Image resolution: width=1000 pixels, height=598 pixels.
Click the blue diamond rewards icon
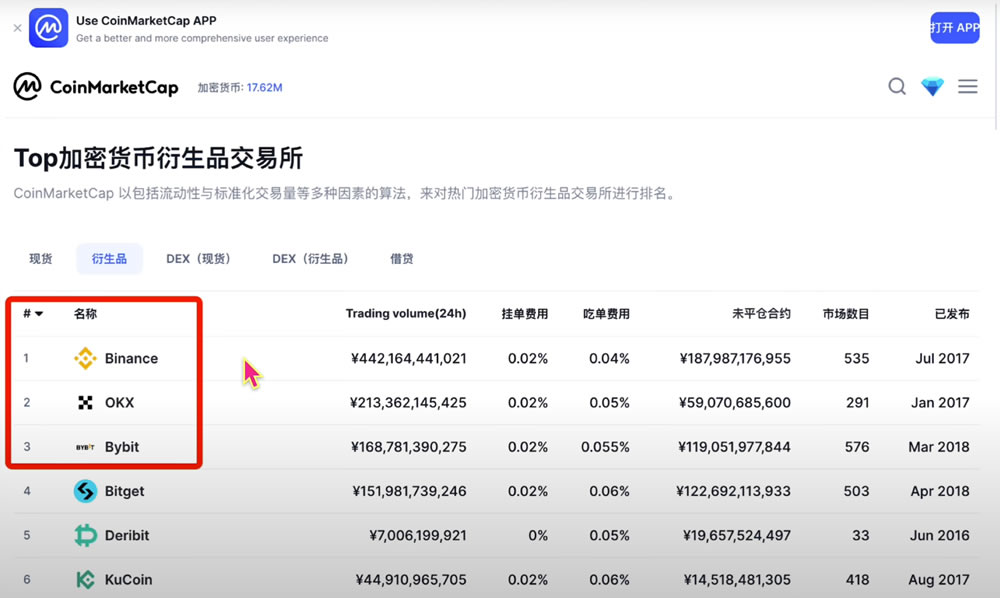click(932, 87)
